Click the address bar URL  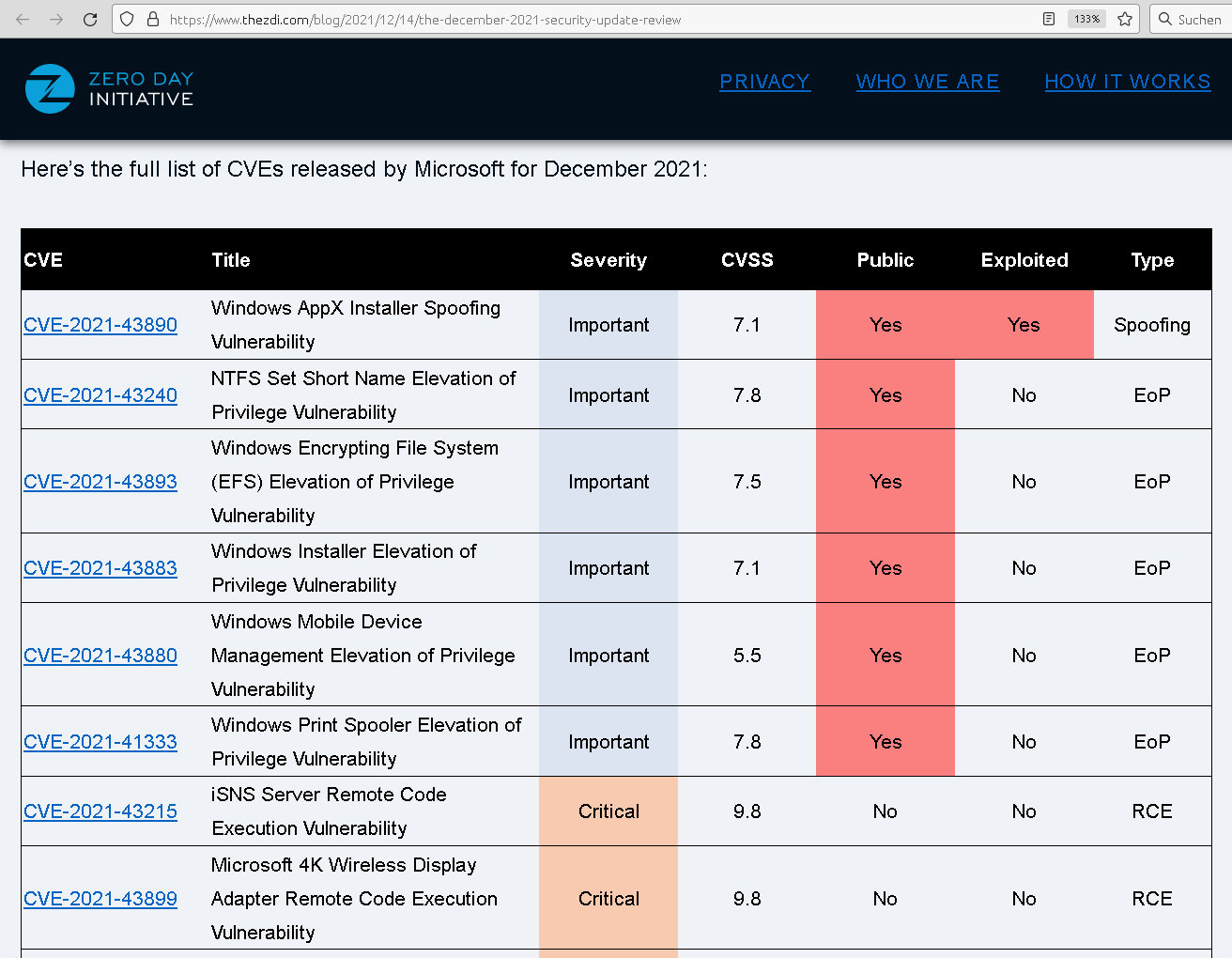click(425, 20)
